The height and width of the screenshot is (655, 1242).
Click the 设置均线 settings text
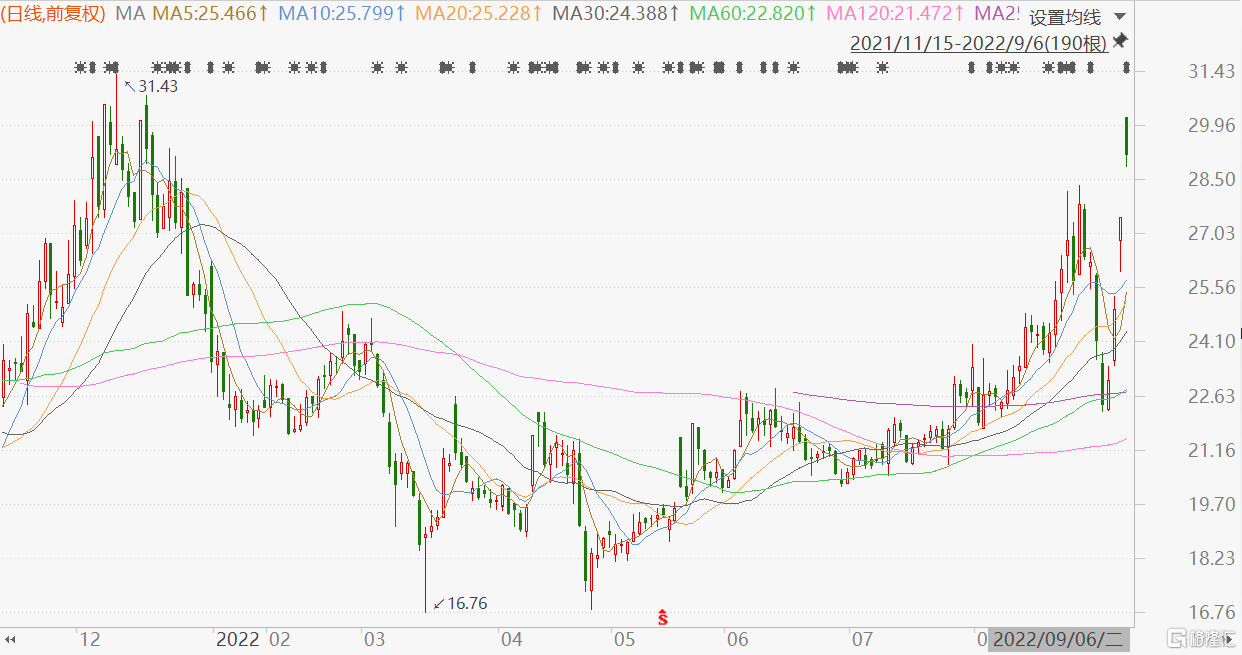(1065, 18)
